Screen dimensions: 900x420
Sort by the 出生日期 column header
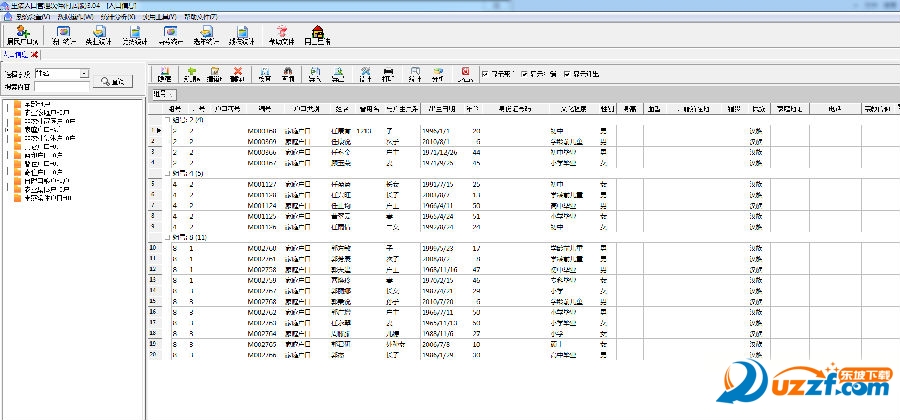pos(441,109)
